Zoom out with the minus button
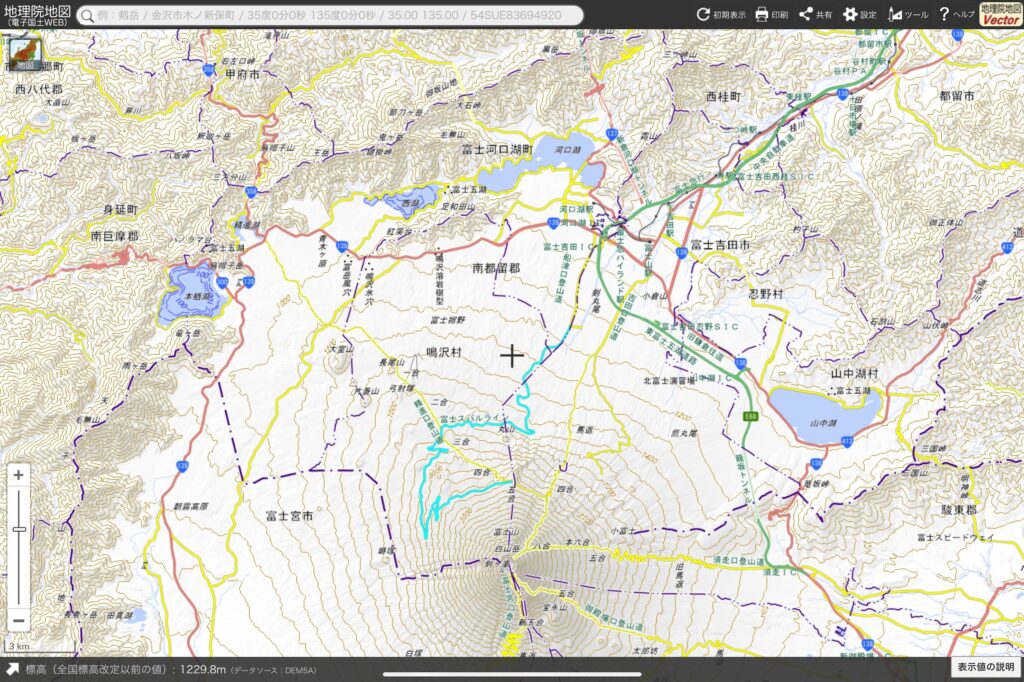 (18, 620)
